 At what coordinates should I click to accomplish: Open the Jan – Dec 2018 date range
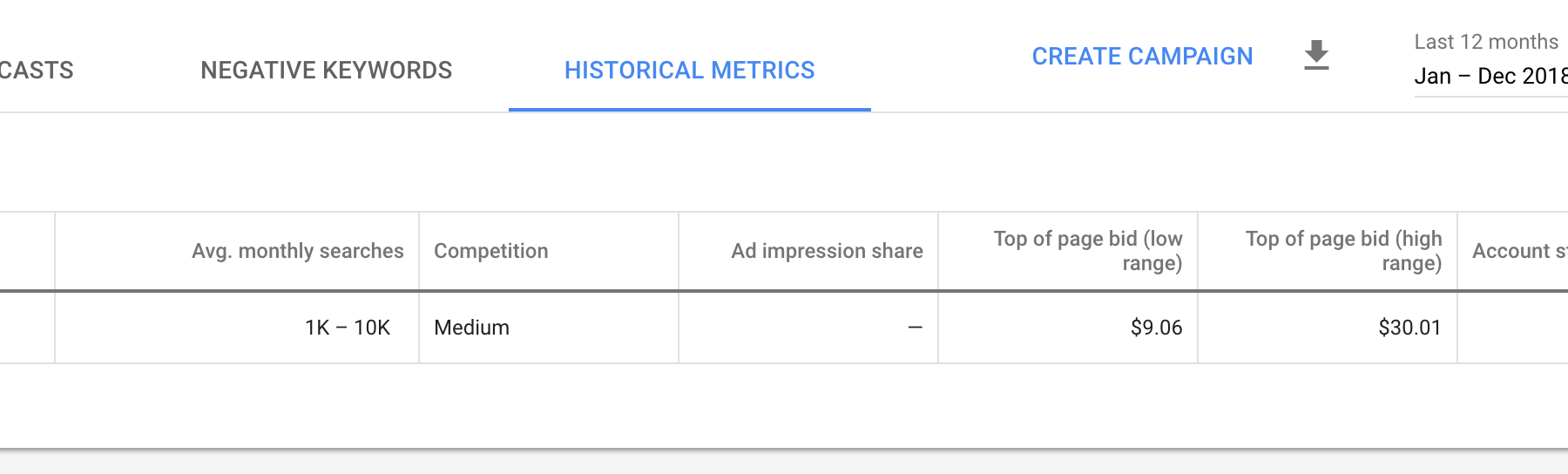point(1490,76)
